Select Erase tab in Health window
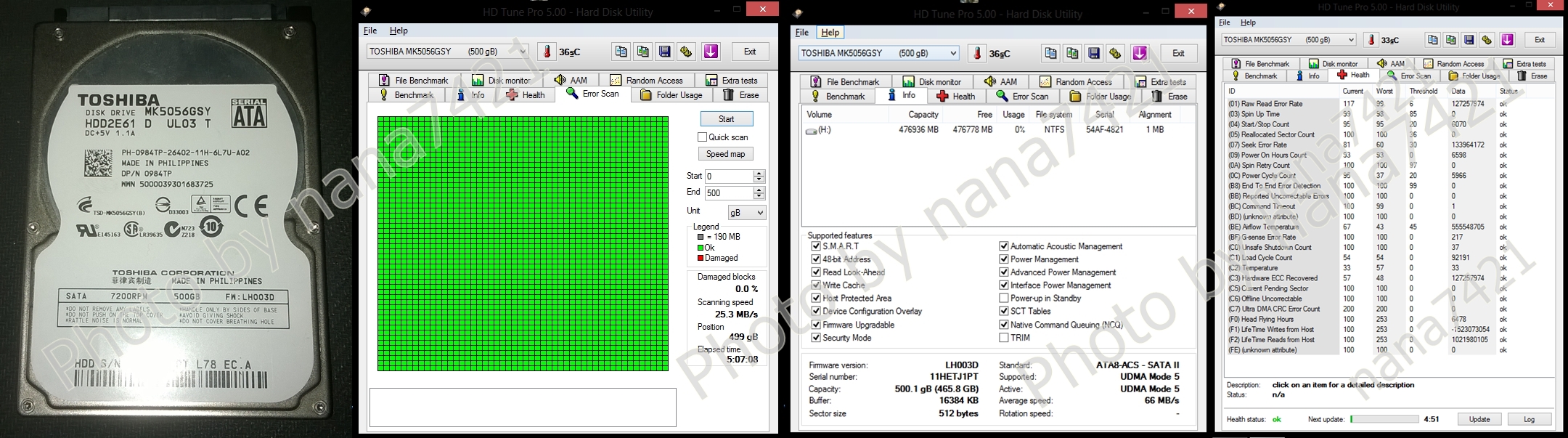 click(x=1532, y=76)
